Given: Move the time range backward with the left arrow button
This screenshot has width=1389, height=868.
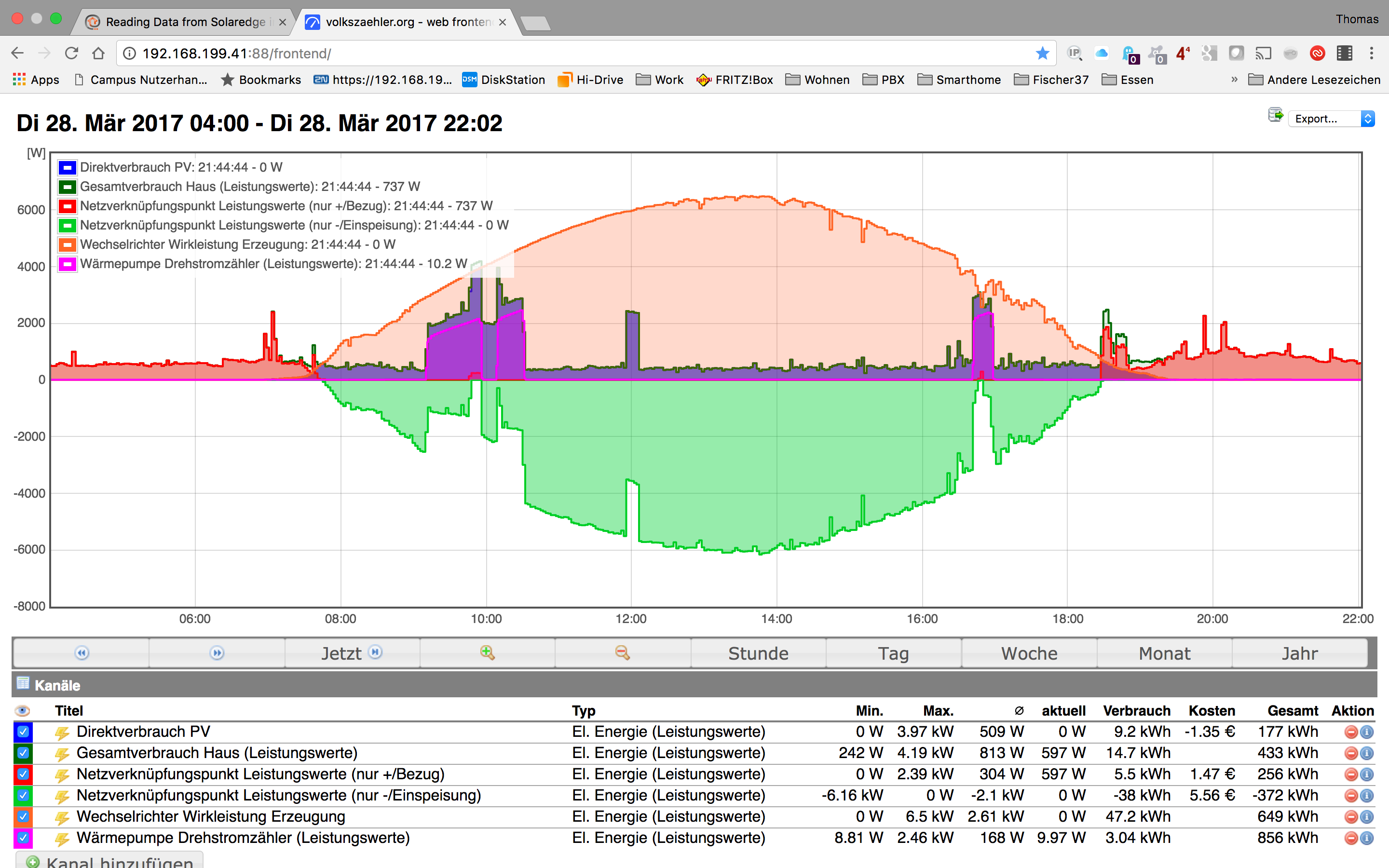Looking at the screenshot, I should click(x=82, y=653).
